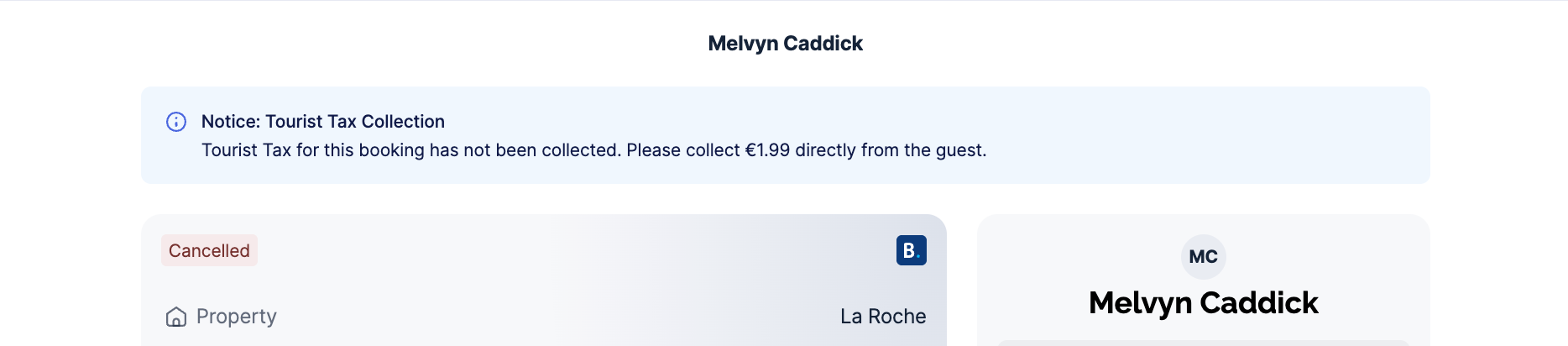Click the Cancelled status badge

point(209,250)
